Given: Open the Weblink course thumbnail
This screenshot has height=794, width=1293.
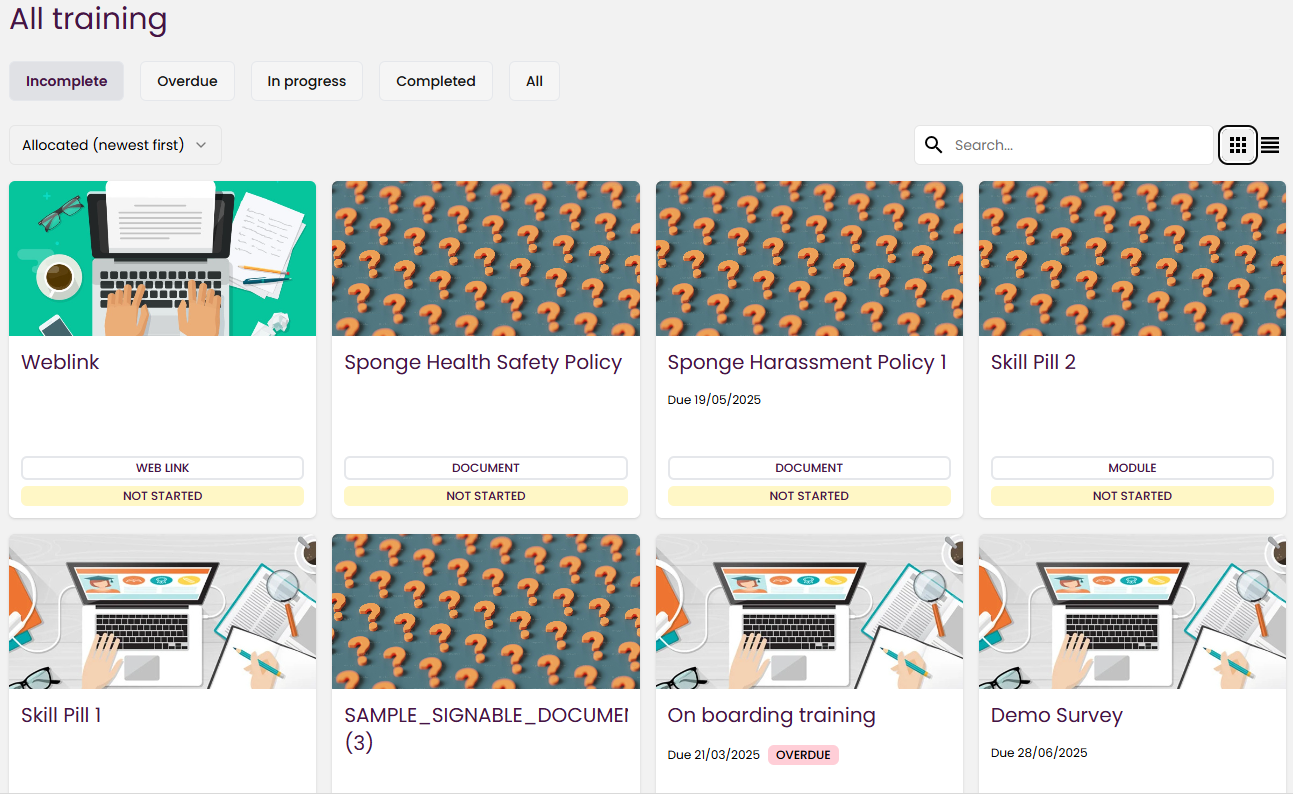Looking at the screenshot, I should pos(162,258).
